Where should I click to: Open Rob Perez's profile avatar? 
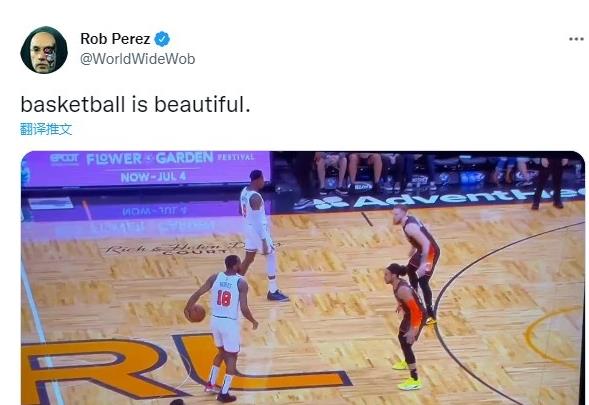[44, 50]
